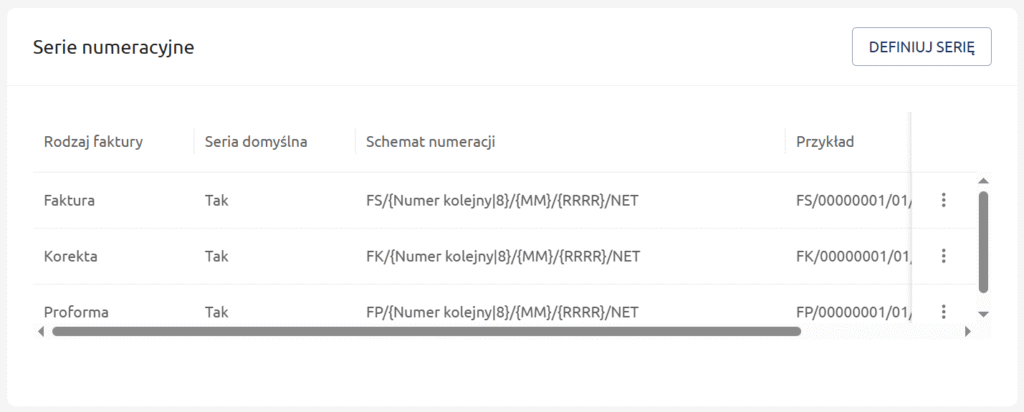Select the Proforma row type cell

point(76,312)
